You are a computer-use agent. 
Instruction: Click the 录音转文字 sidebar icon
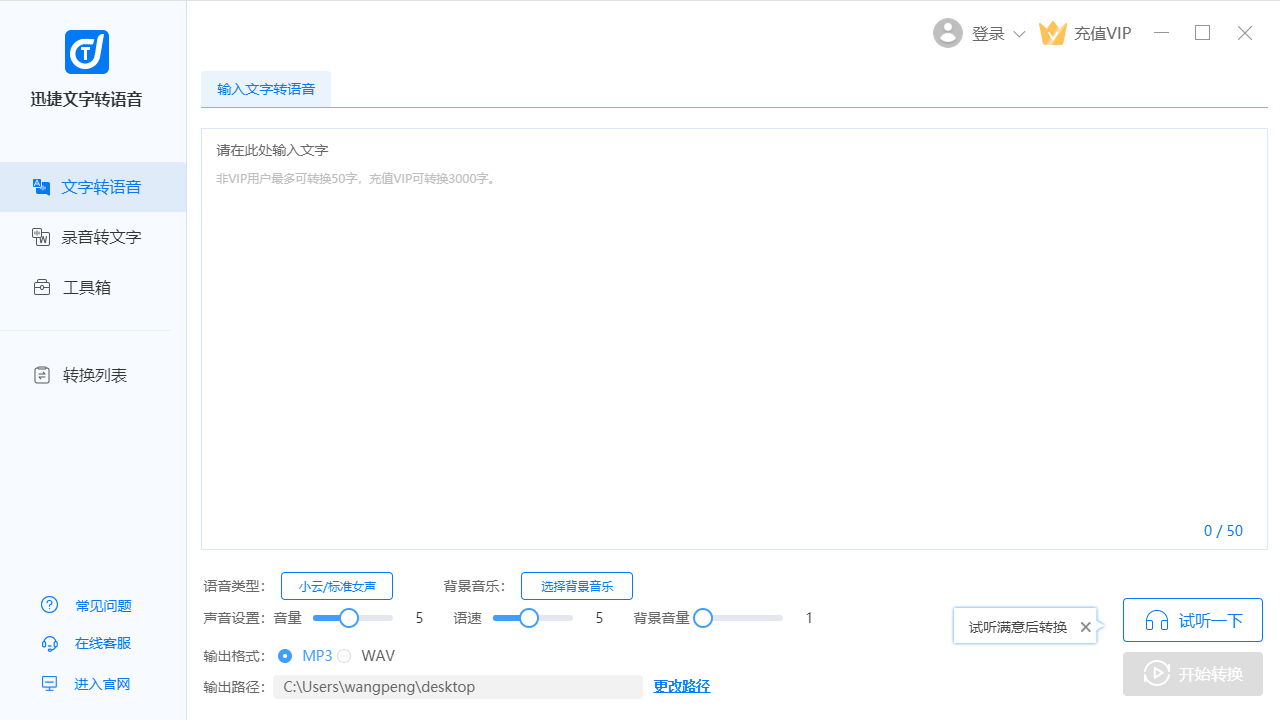[41, 237]
